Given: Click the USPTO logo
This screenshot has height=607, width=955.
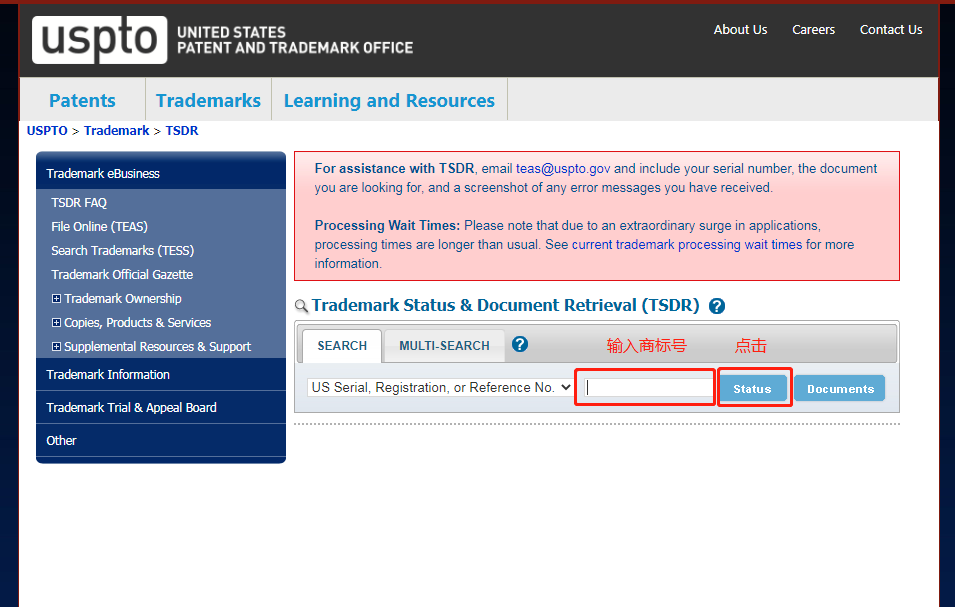Looking at the screenshot, I should (x=99, y=40).
